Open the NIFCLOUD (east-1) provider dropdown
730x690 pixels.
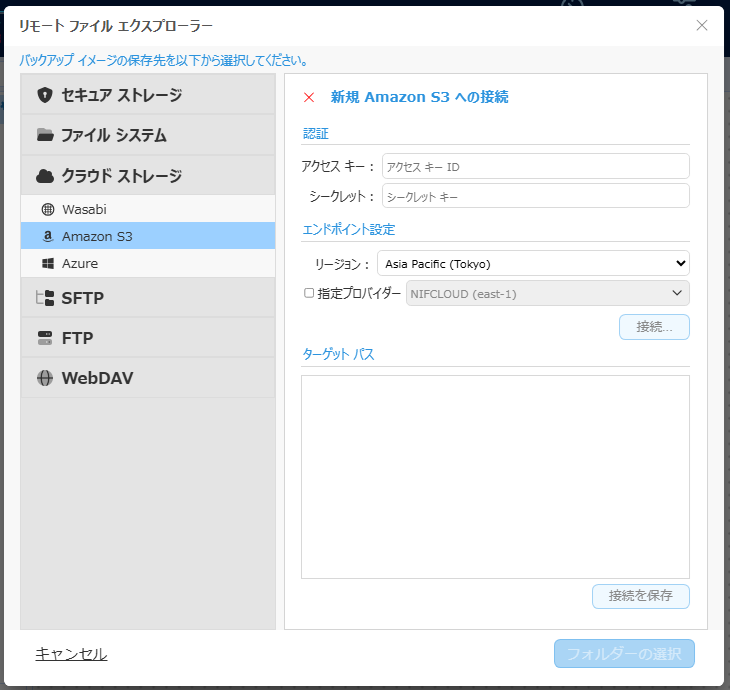click(548, 293)
